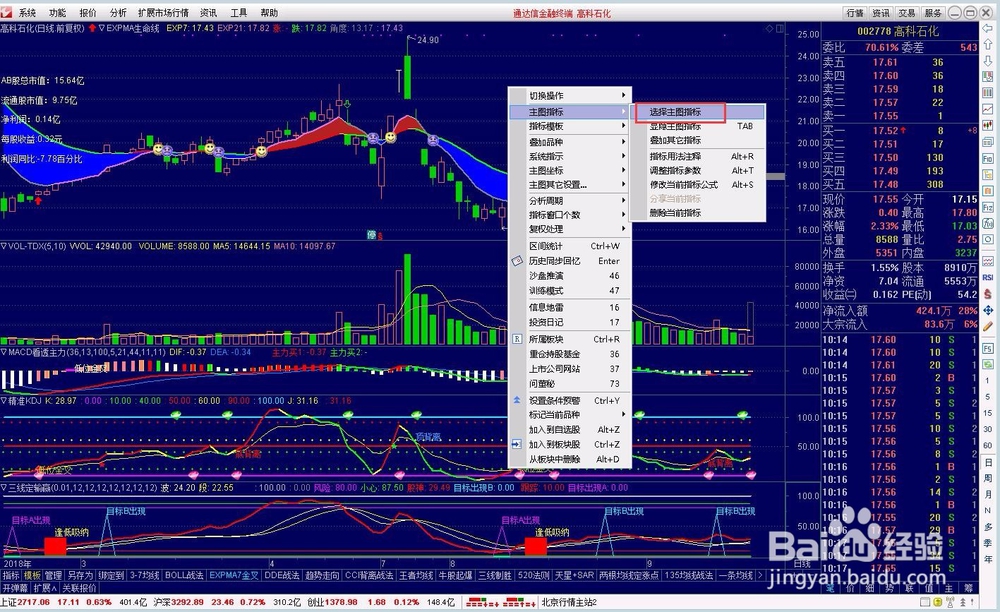This screenshot has width=1000, height=612.
Task: Click the 服务 button at top right
Action: coord(932,13)
